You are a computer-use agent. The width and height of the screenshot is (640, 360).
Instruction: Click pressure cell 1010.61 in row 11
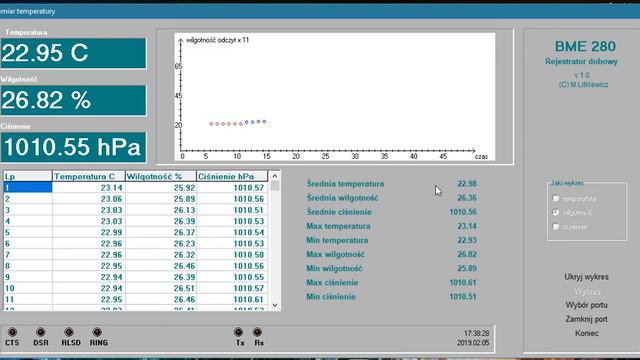pyautogui.click(x=232, y=300)
